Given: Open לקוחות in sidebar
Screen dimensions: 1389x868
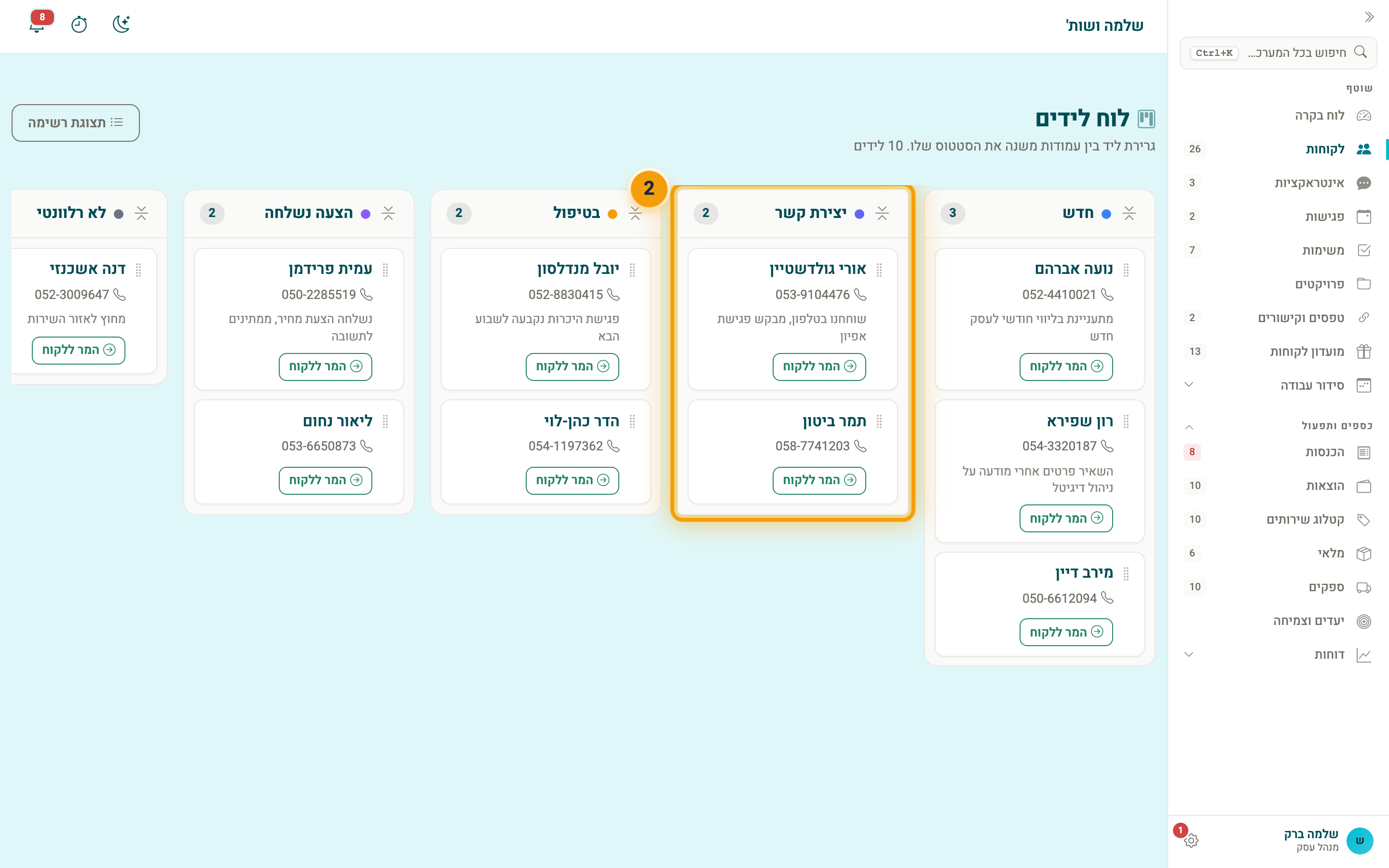Looking at the screenshot, I should point(1278,149).
